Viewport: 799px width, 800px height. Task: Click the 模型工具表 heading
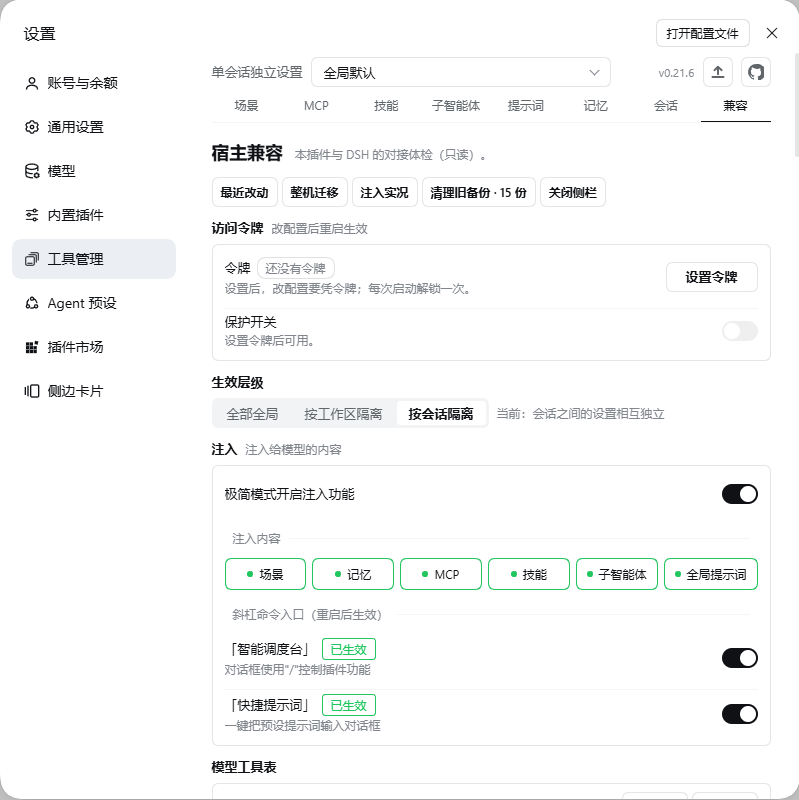pos(244,767)
